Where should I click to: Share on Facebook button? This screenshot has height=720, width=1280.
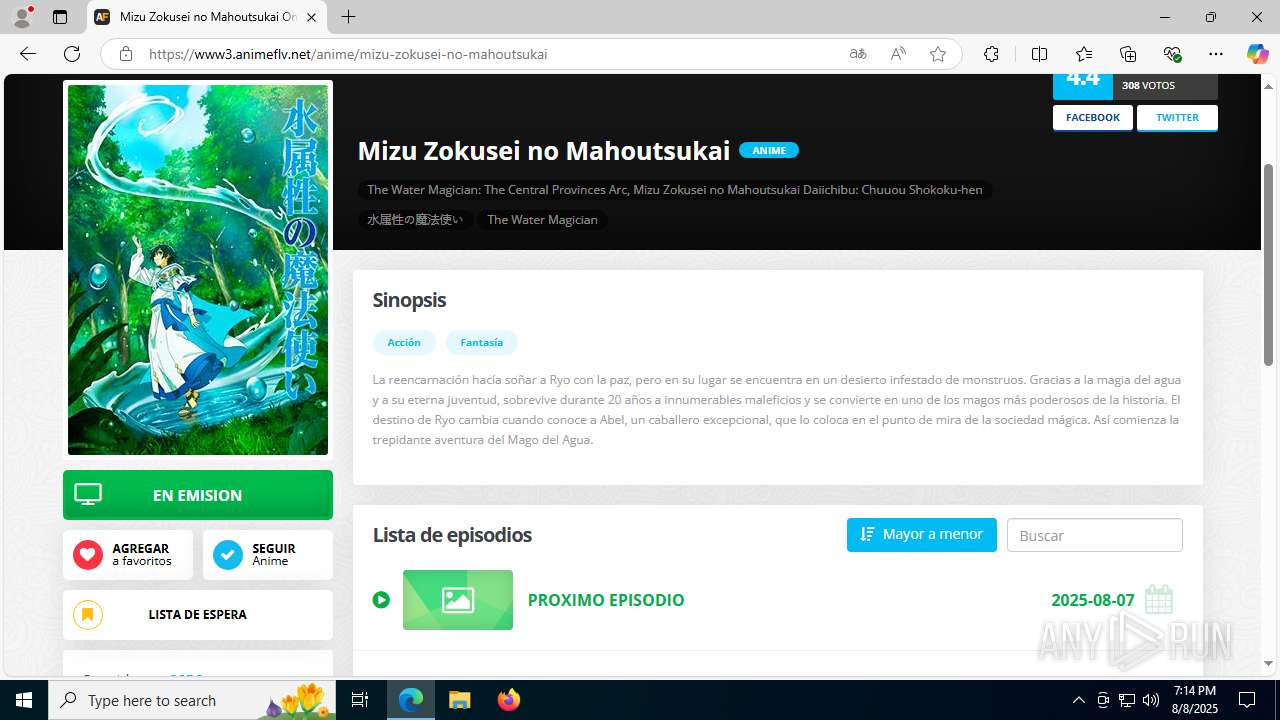[1093, 118]
